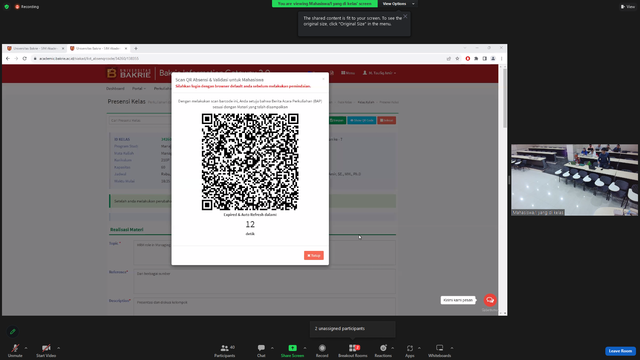640x360 pixels.
Task: Click the Reference text field
Action: pyautogui.click(x=264, y=281)
